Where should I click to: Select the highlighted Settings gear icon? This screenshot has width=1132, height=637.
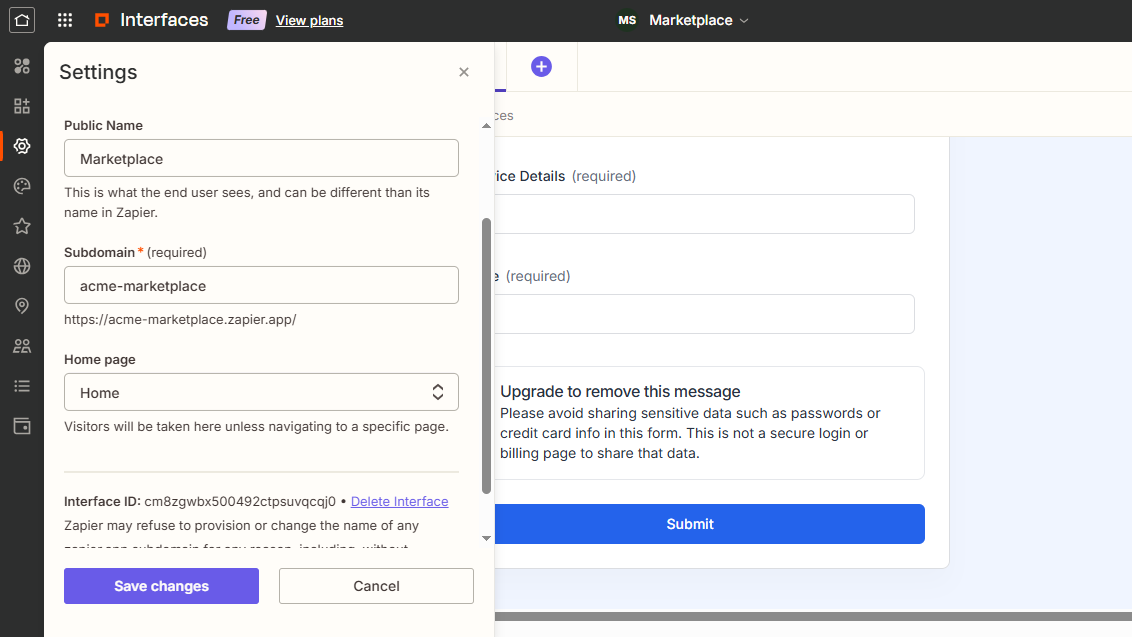(21, 146)
